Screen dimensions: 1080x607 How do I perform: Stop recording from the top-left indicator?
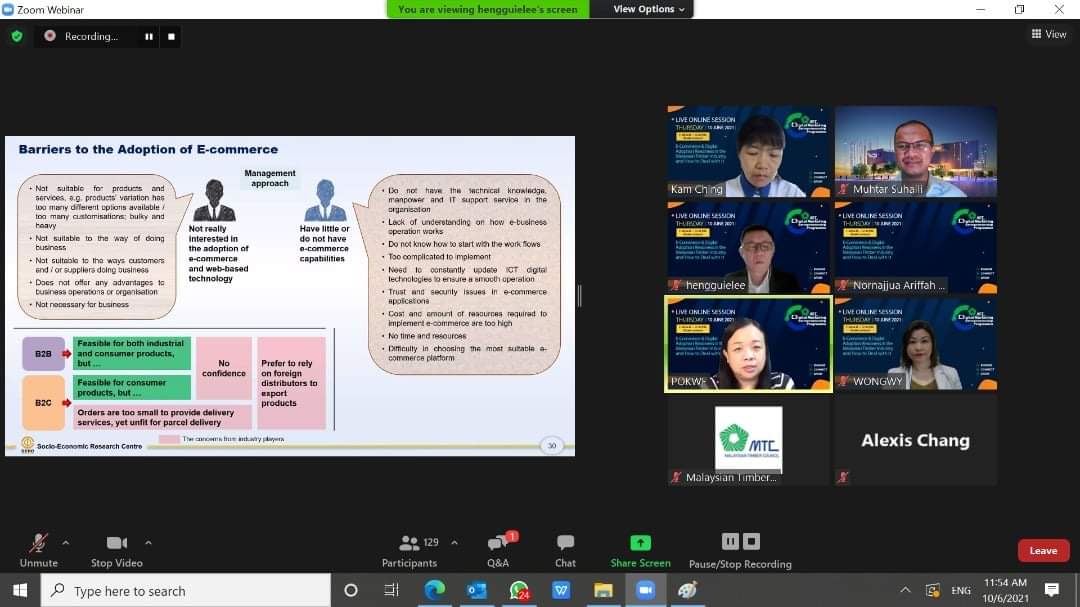(x=172, y=37)
